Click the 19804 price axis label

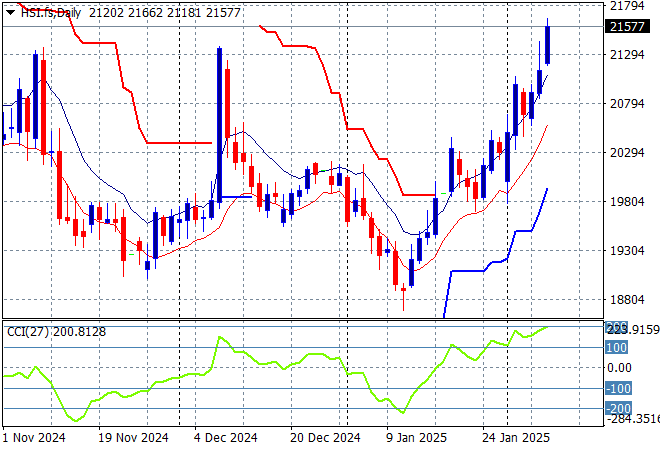pos(627,201)
